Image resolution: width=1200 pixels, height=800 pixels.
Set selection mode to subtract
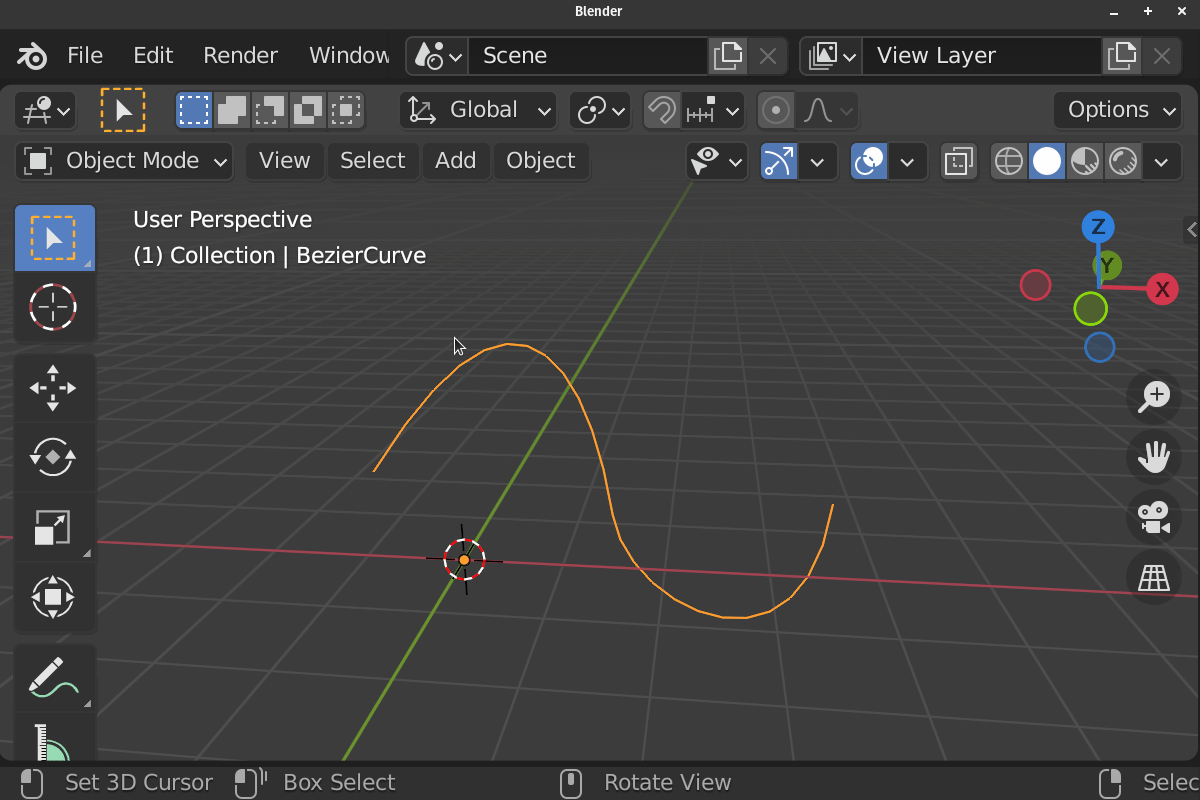click(270, 110)
